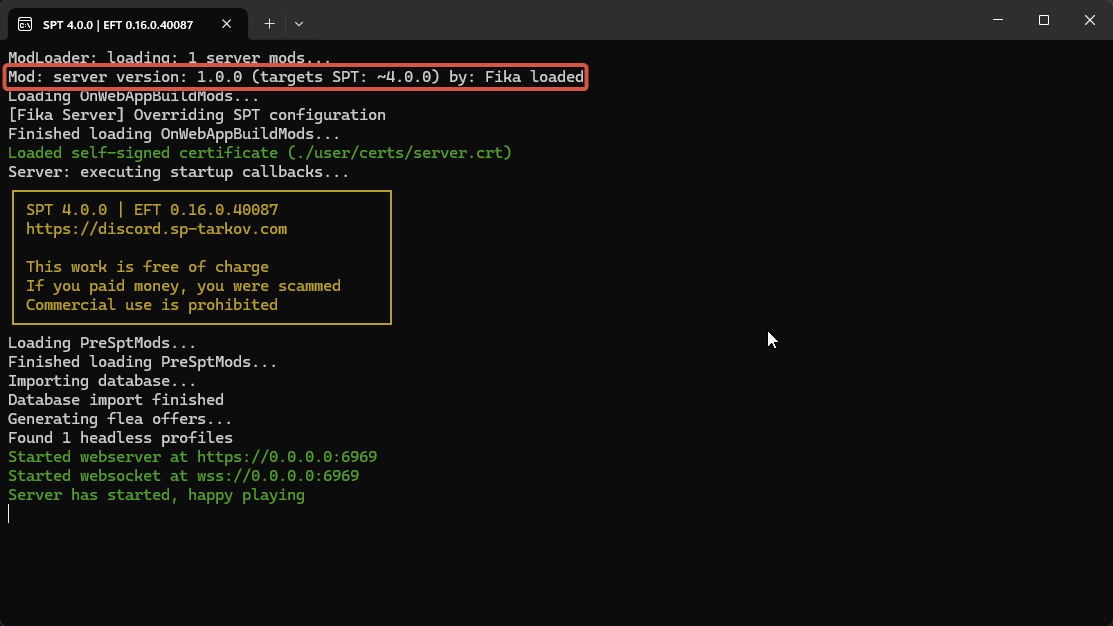This screenshot has height=626, width=1113.
Task: Click 'Commercial use is prohibited' in yellow banner
Action: point(151,305)
